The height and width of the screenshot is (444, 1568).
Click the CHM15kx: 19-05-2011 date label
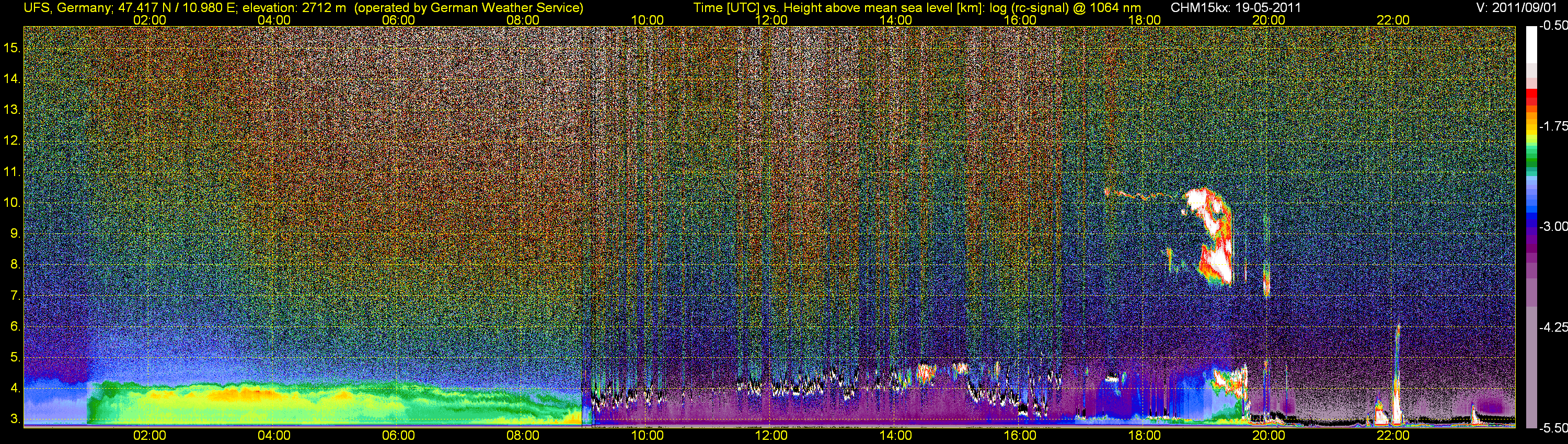pos(1236,7)
